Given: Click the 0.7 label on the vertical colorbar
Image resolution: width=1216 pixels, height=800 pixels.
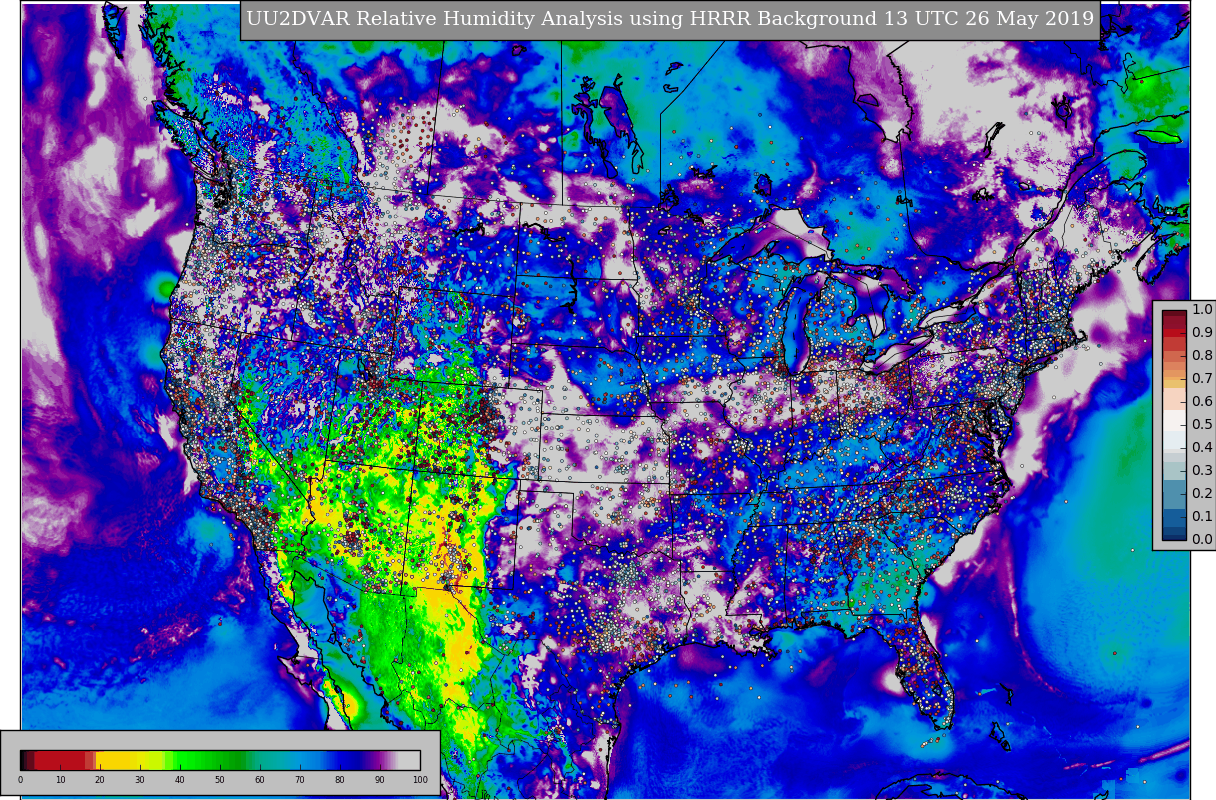Looking at the screenshot, I should pyautogui.click(x=1202, y=378).
